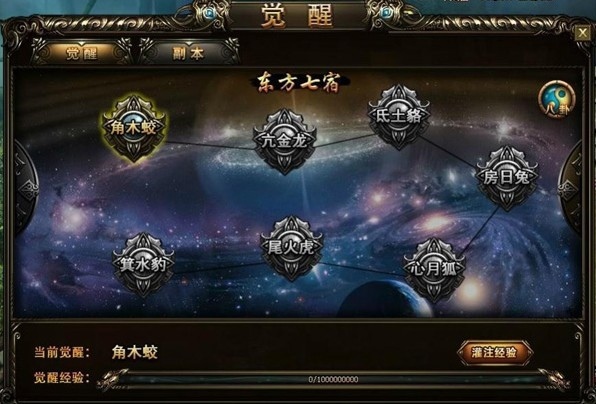This screenshot has height=404, width=596.
Task: Select the 亢金龙 constellation emblem
Action: (285, 141)
